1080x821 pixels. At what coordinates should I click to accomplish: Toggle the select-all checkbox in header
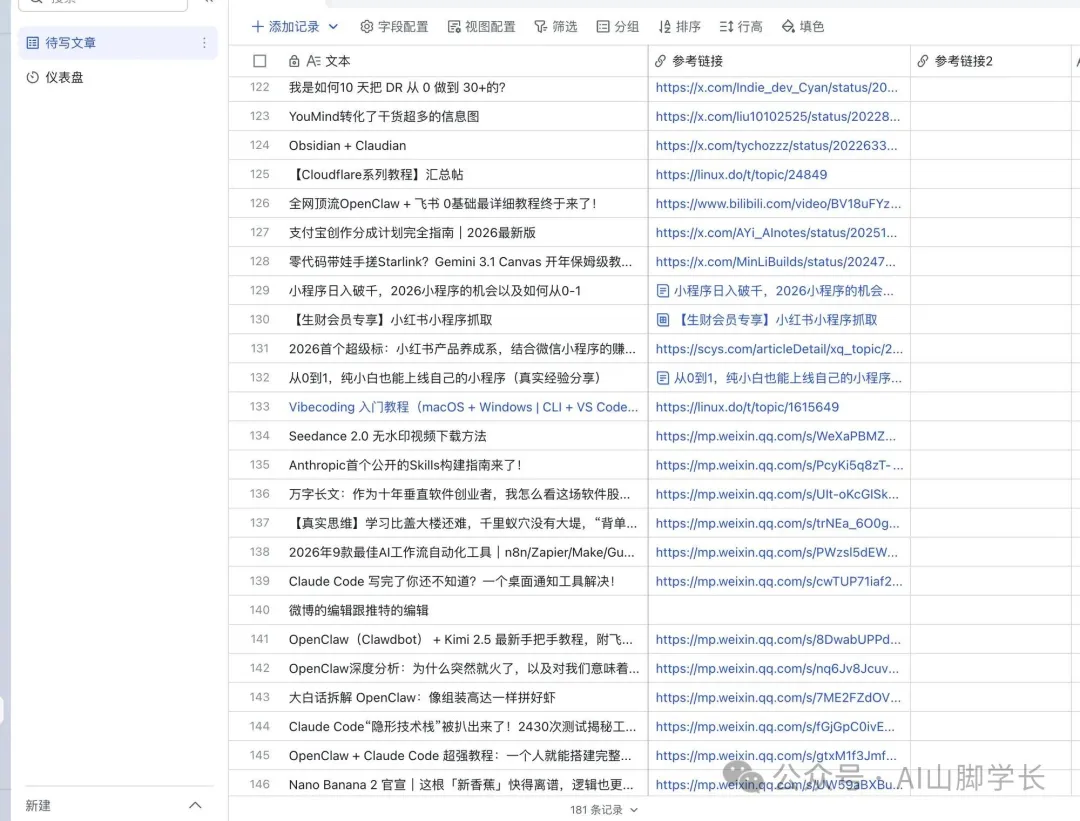(260, 61)
